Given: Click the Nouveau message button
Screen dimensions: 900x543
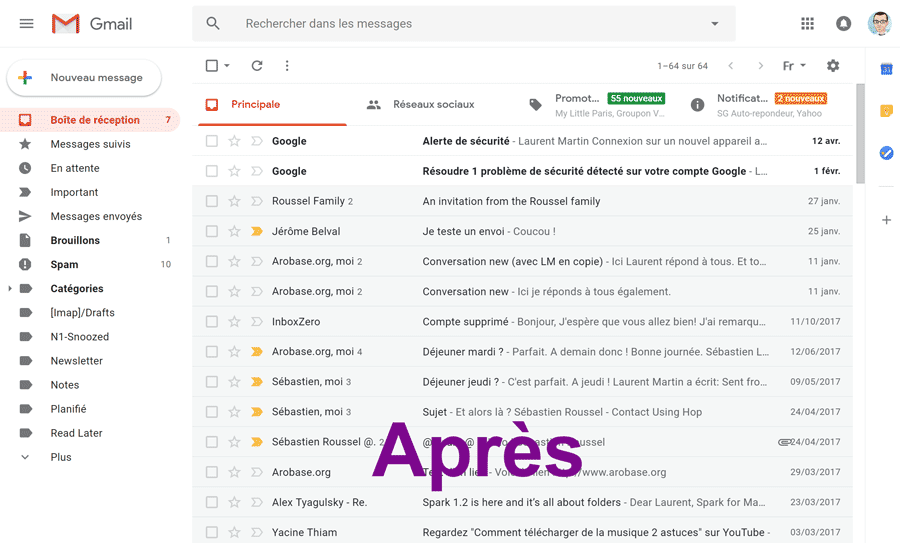Looking at the screenshot, I should [84, 78].
